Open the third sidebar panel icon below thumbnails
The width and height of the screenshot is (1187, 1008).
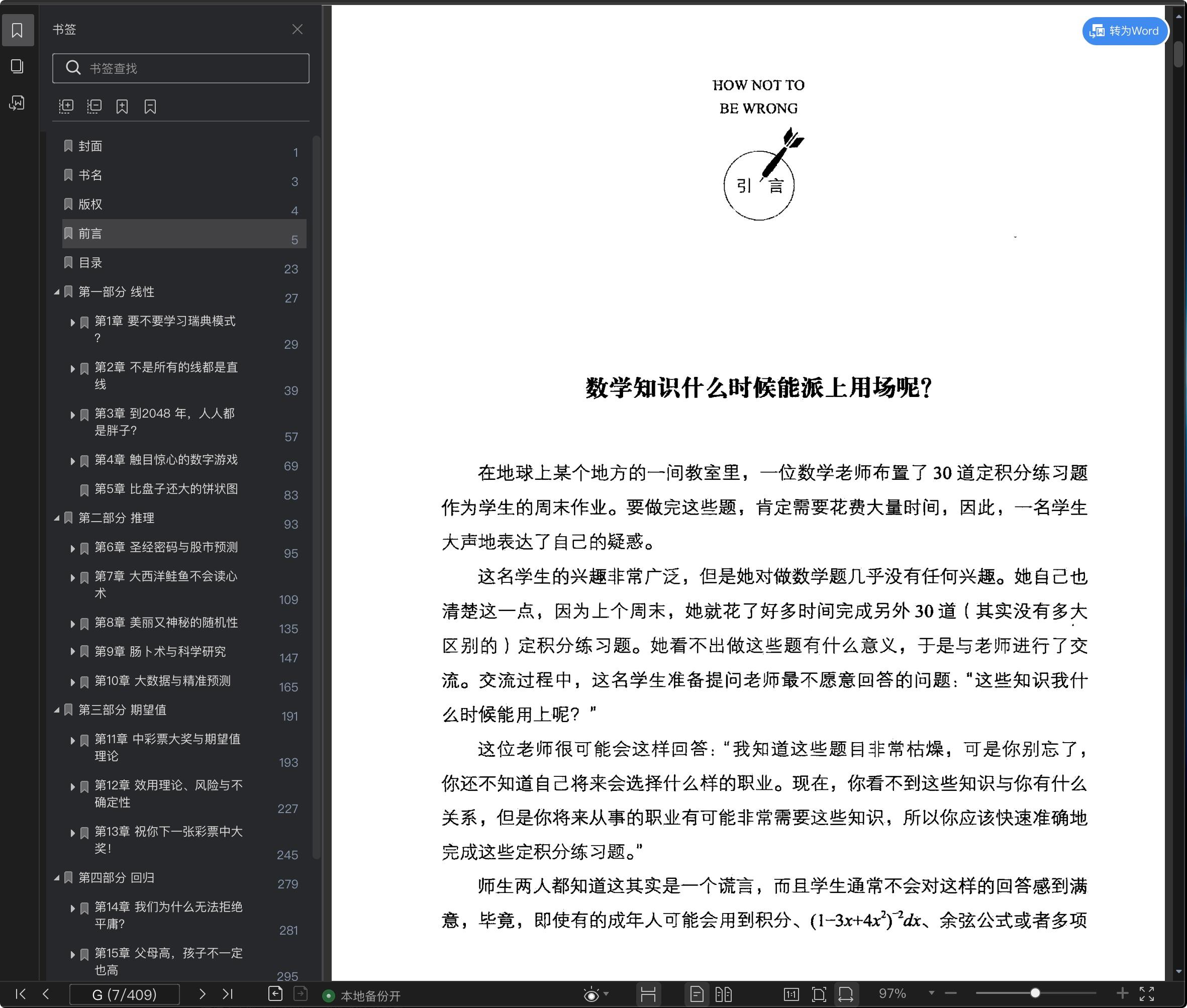point(17,103)
